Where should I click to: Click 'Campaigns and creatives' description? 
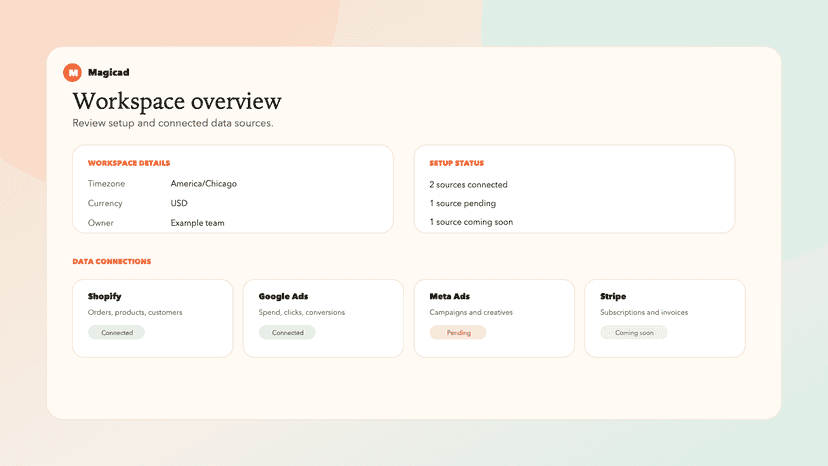(x=471, y=312)
